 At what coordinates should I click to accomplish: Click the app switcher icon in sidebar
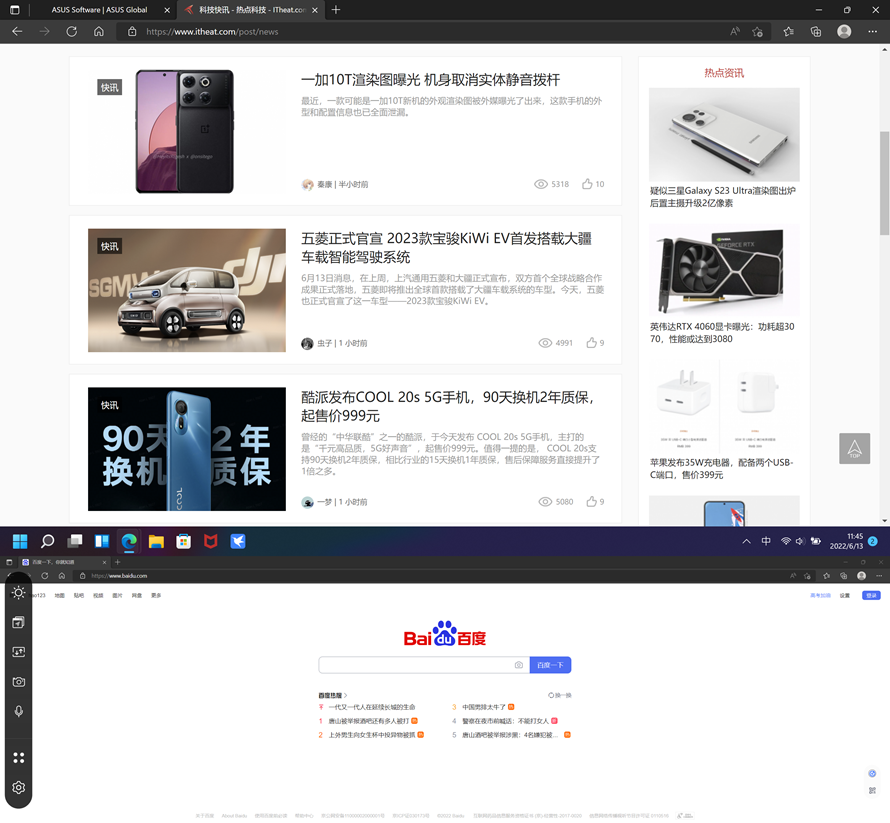tap(19, 623)
